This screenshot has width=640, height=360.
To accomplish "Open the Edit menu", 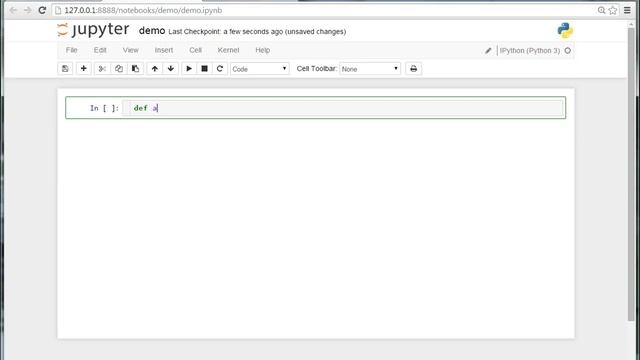I will (x=100, y=50).
